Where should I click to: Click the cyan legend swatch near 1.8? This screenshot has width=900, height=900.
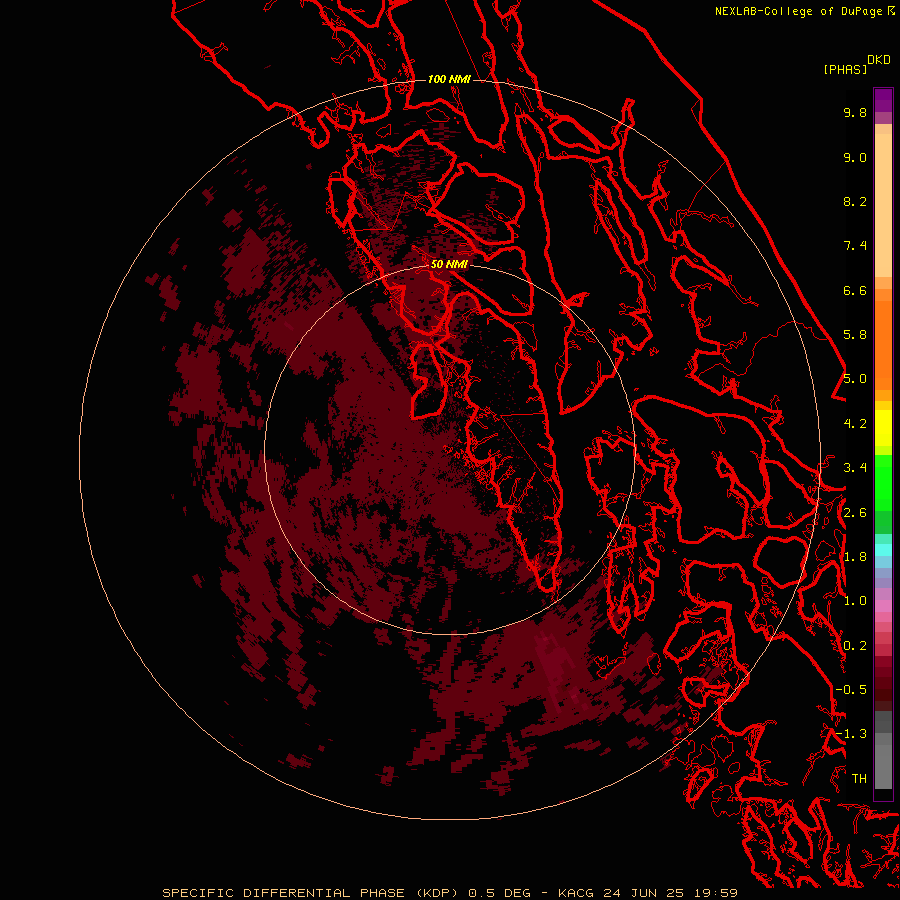click(x=883, y=550)
